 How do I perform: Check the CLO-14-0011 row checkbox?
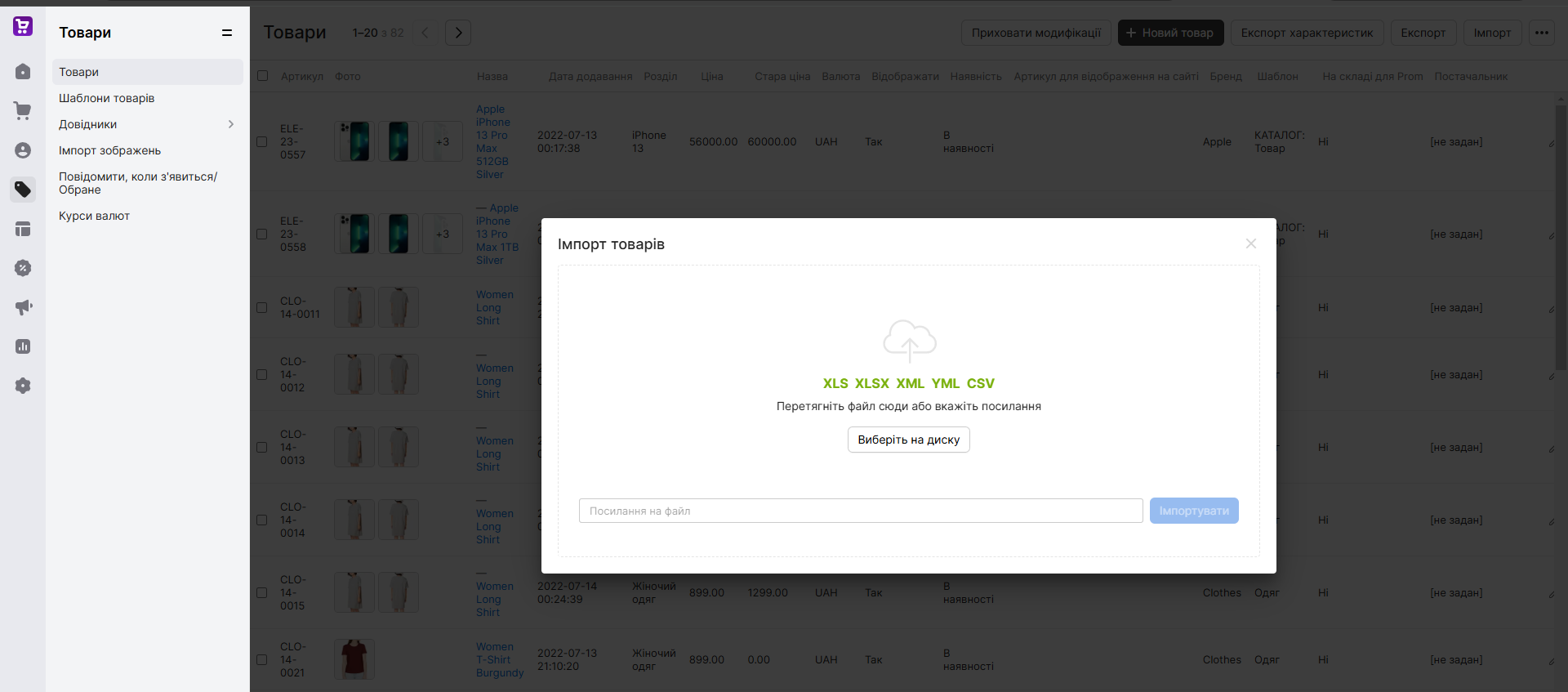click(262, 307)
